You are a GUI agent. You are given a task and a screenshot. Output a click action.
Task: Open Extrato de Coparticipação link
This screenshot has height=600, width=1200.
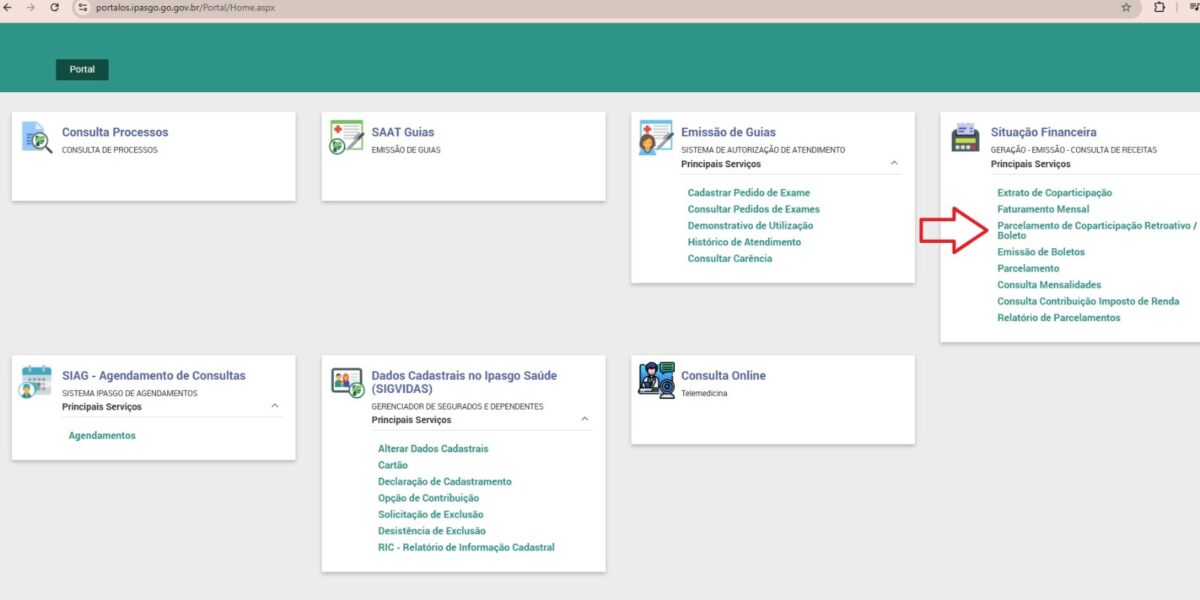pyautogui.click(x=1054, y=192)
